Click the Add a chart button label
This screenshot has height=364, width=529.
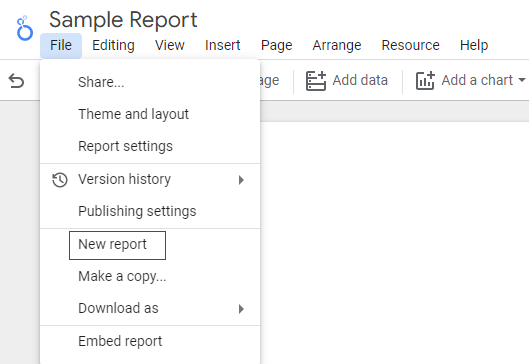477,80
